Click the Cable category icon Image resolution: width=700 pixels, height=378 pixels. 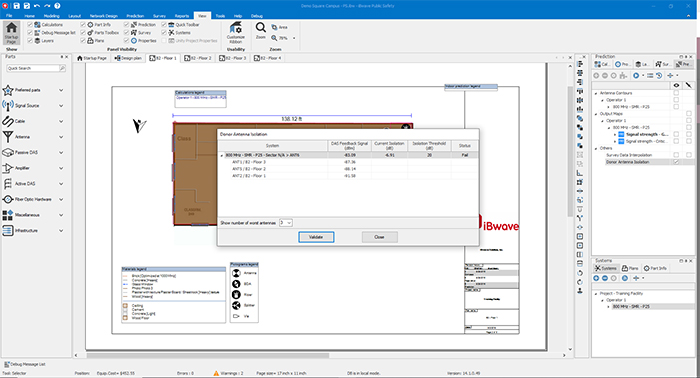[x=8, y=121]
